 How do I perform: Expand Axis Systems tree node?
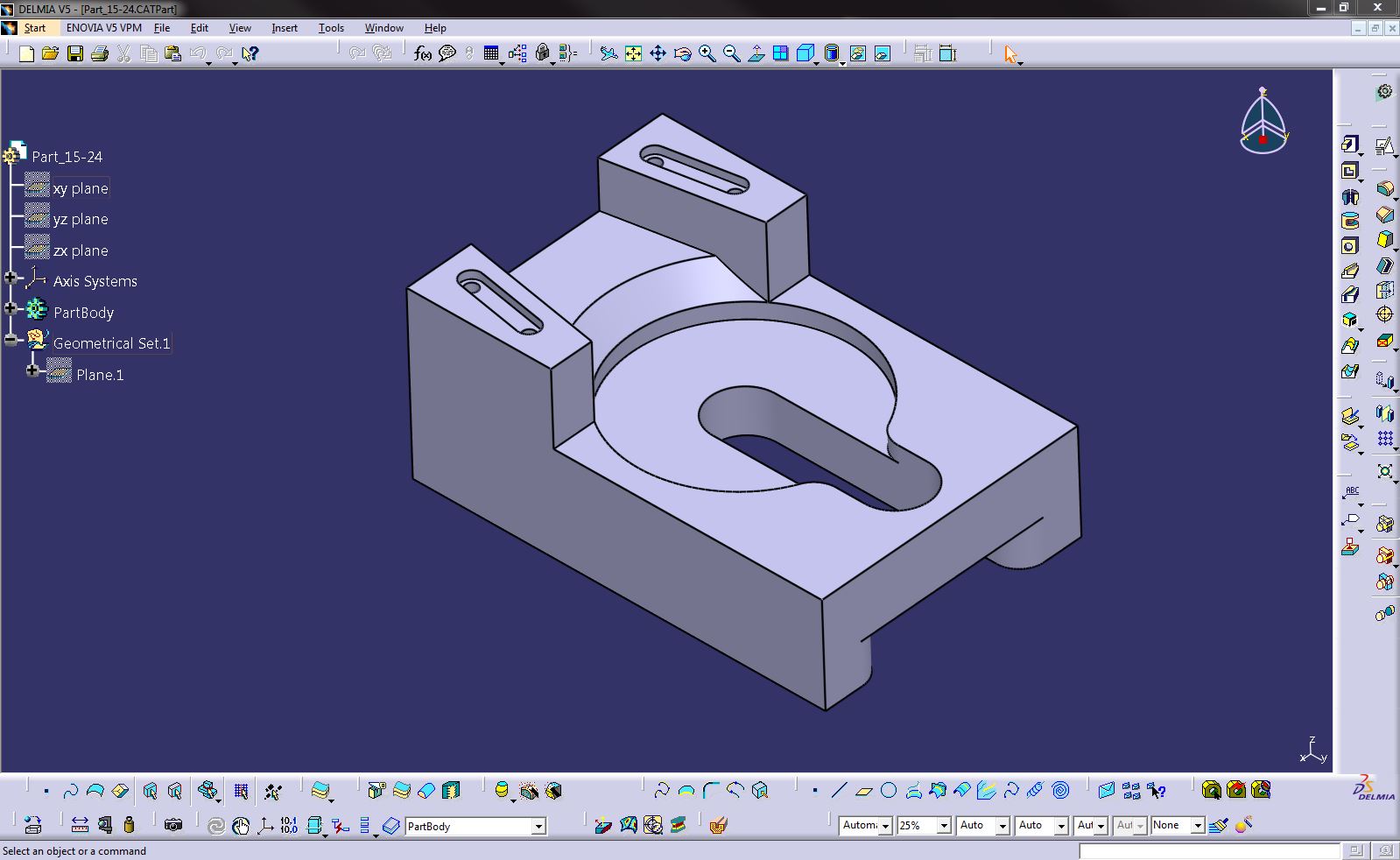click(x=11, y=278)
